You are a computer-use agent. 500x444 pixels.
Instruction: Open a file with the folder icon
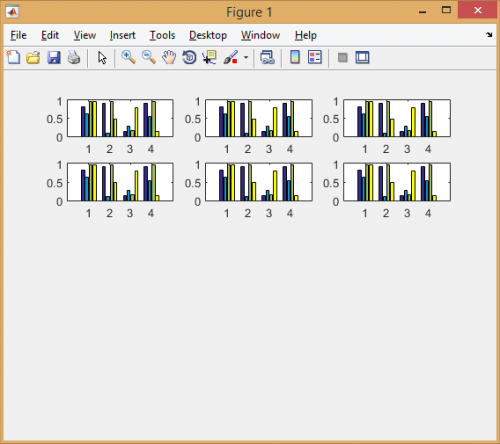[33, 58]
